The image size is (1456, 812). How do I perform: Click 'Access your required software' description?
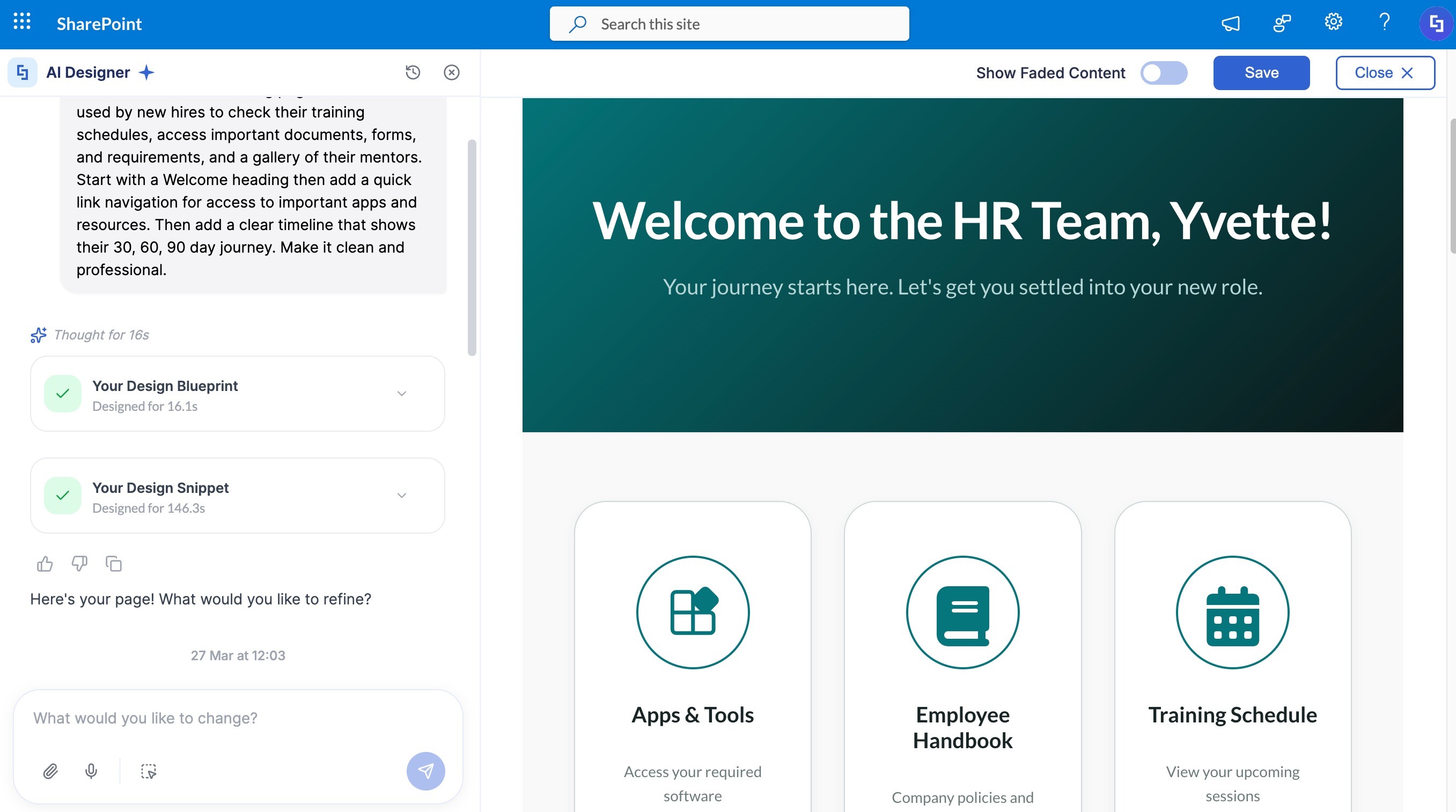(693, 784)
